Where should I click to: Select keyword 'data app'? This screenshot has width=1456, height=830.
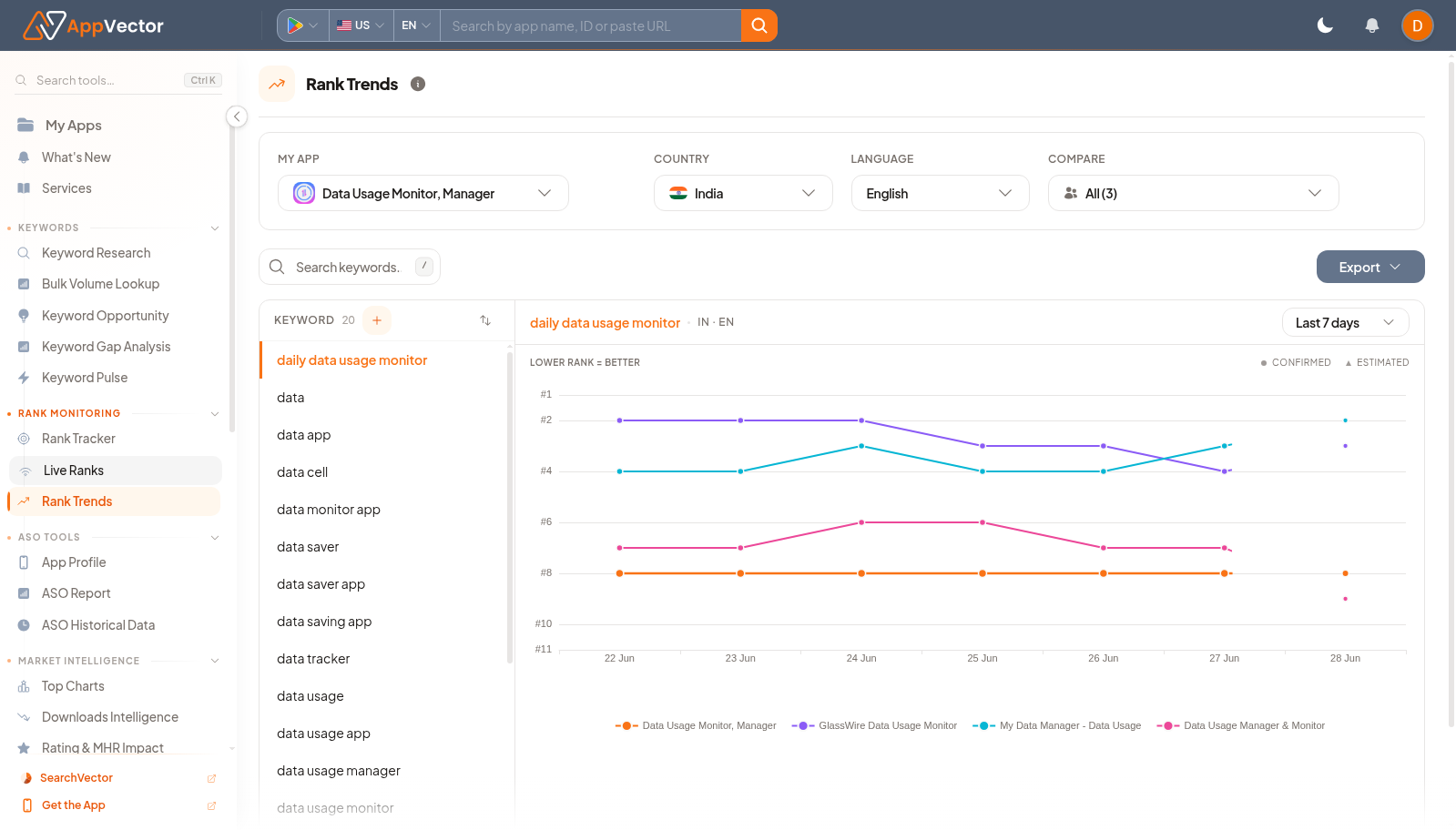click(x=383, y=435)
